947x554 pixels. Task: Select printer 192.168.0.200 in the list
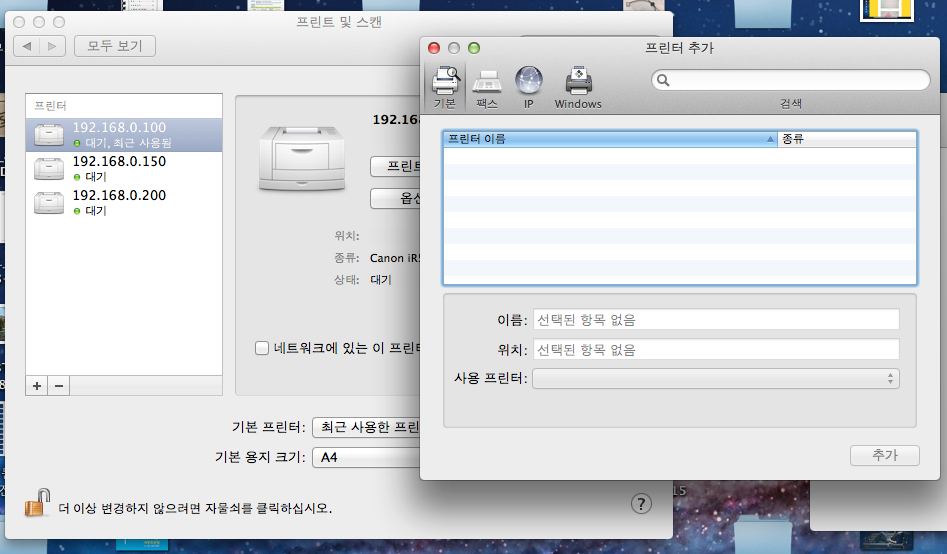click(120, 202)
